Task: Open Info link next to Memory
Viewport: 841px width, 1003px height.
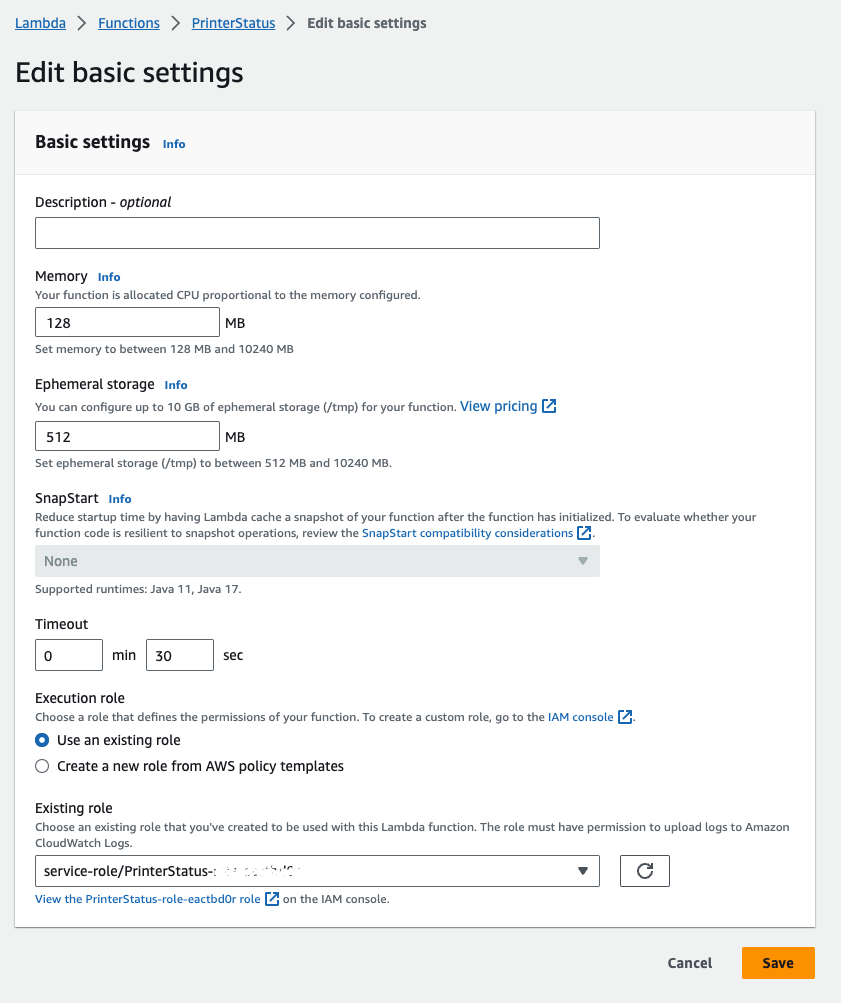Action: (x=109, y=277)
